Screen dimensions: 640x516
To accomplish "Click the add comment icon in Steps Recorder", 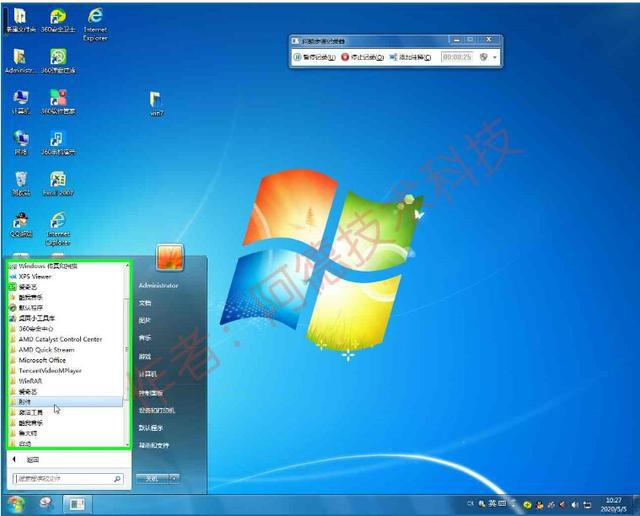I will point(393,57).
